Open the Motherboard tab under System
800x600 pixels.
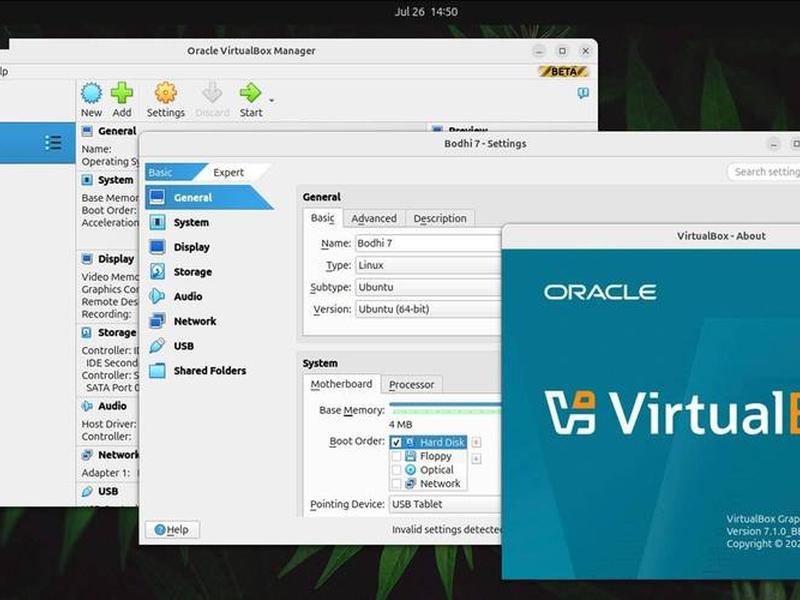click(x=341, y=384)
